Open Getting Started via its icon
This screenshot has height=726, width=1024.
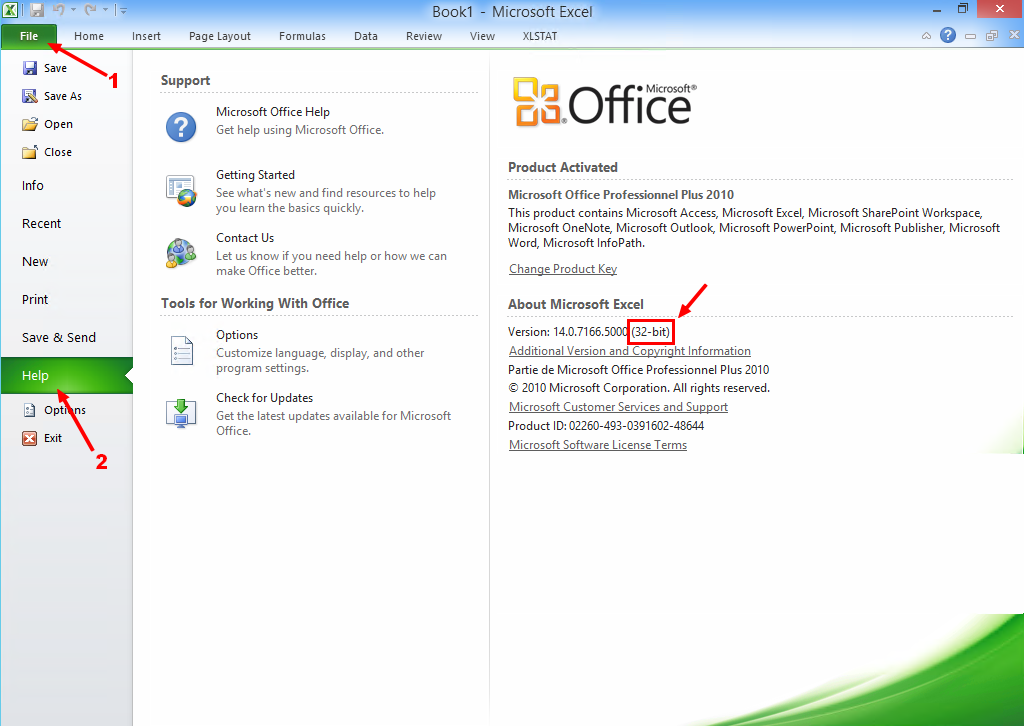click(x=181, y=190)
